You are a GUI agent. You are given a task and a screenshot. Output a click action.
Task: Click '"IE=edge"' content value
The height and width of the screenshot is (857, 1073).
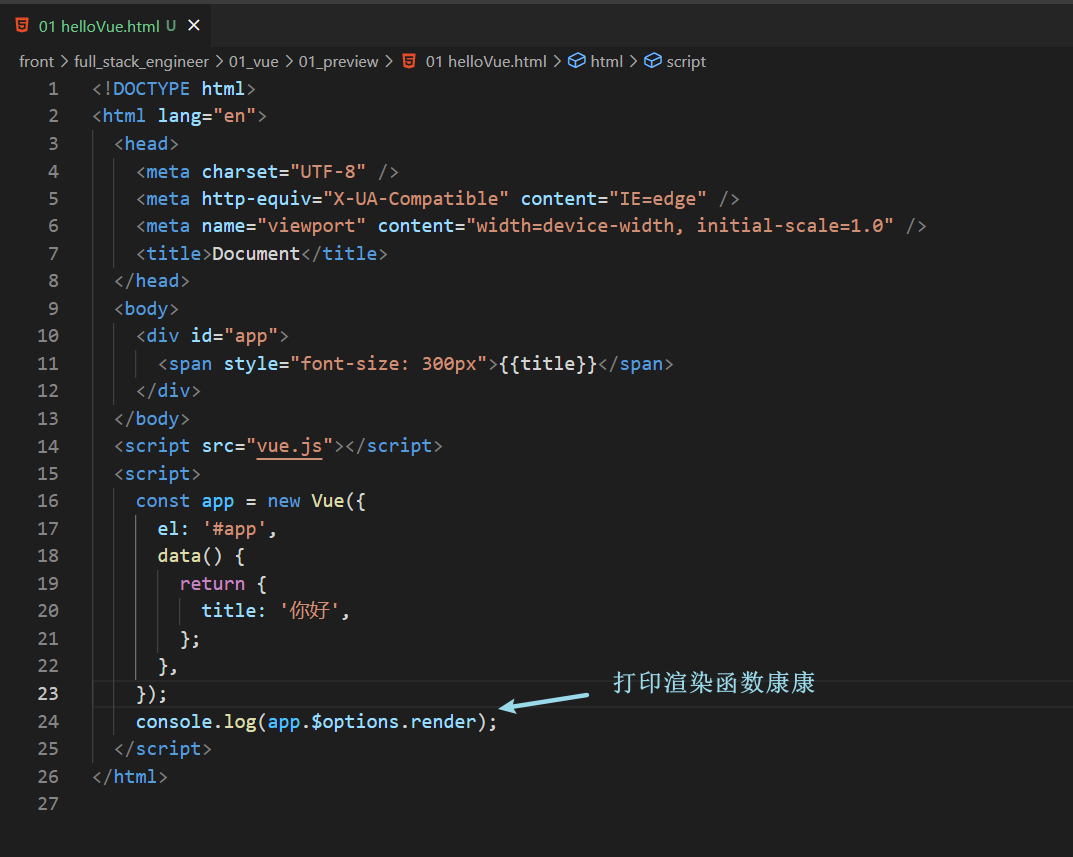click(657, 199)
